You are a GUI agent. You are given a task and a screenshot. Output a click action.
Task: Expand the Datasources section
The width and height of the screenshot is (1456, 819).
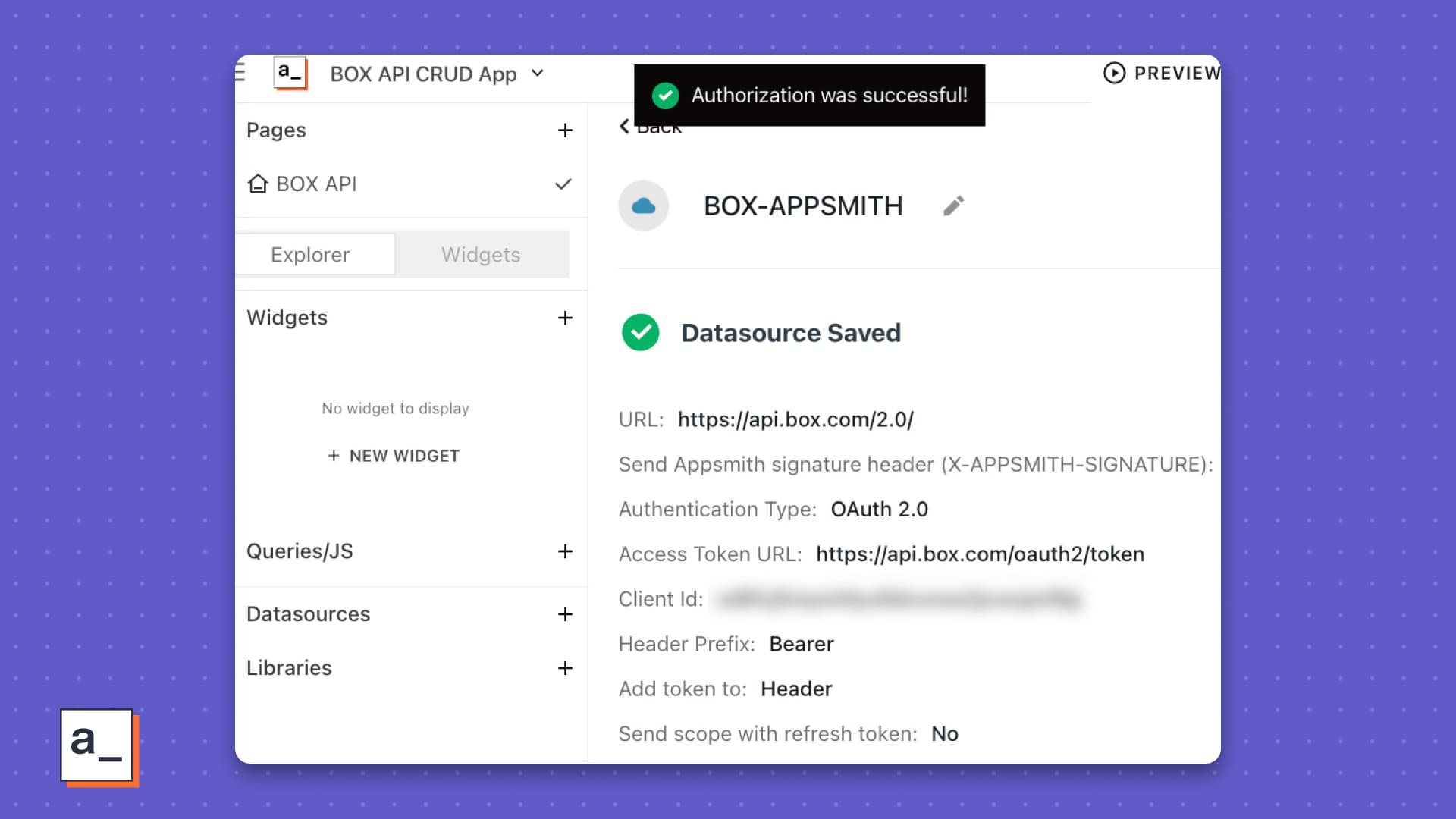pos(308,614)
